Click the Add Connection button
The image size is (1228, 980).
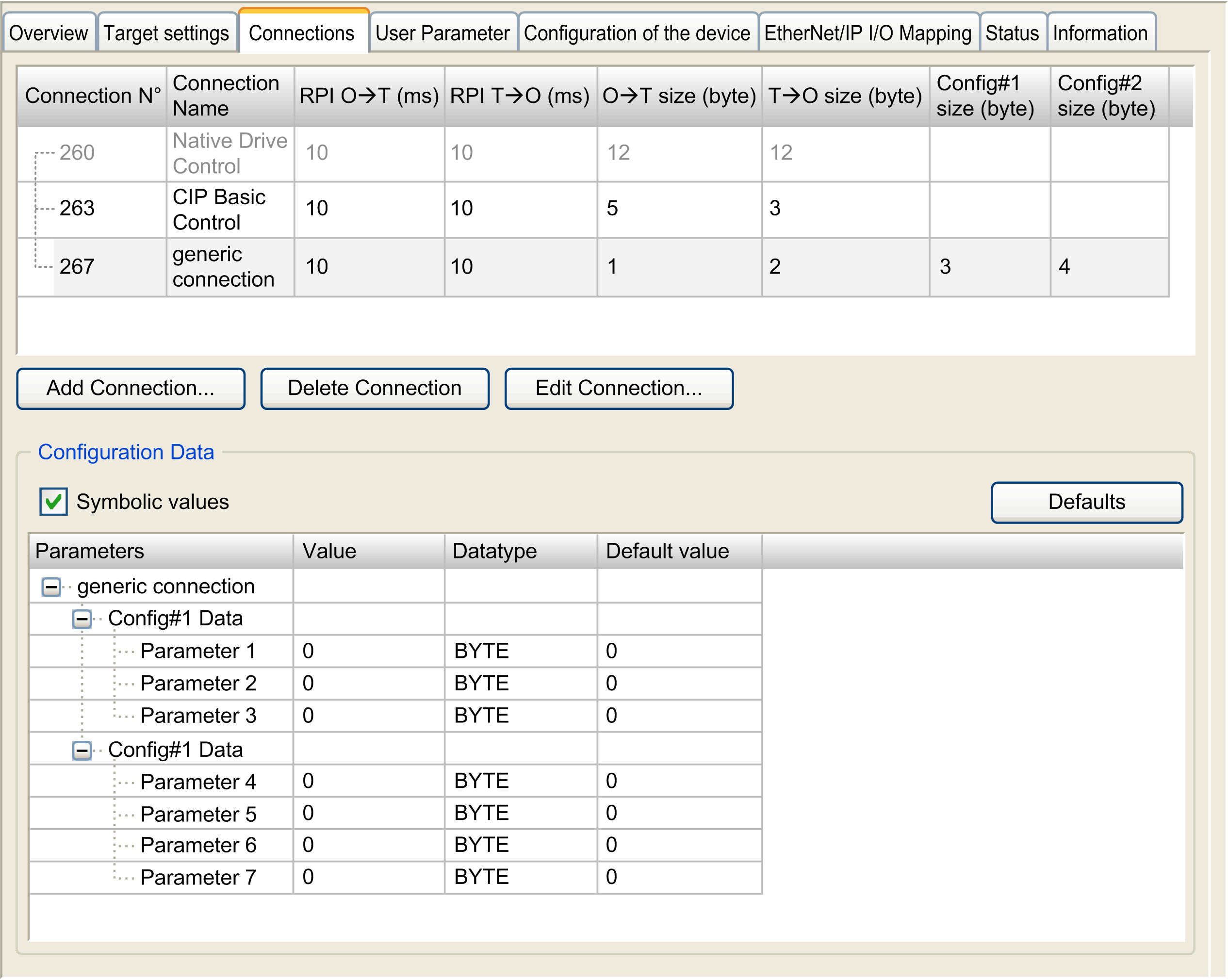click(x=131, y=388)
